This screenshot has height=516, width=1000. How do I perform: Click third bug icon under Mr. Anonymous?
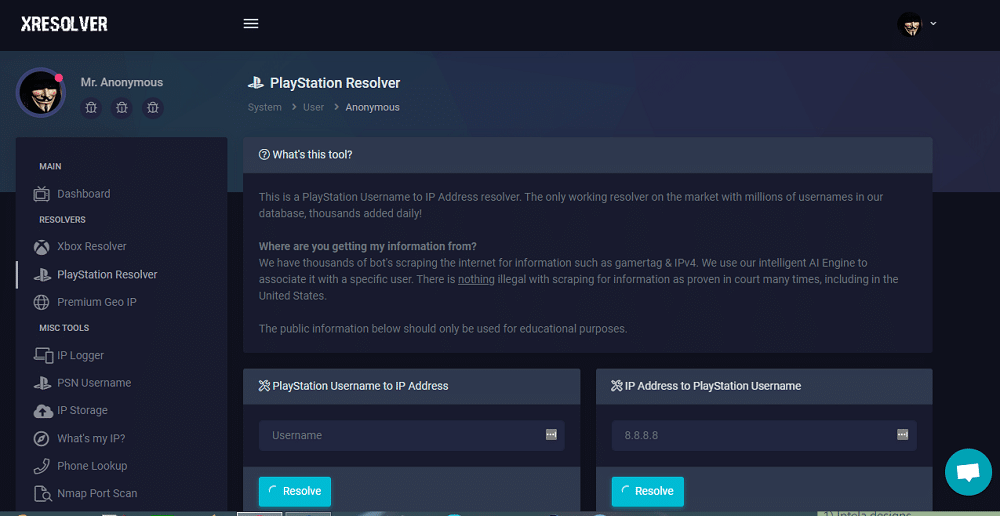pyautogui.click(x=152, y=108)
